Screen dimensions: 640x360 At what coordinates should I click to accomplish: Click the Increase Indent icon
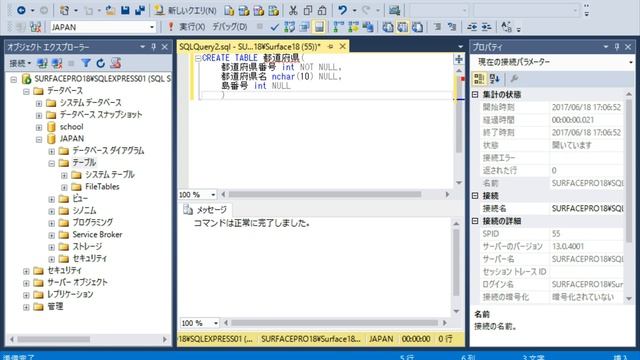pos(487,27)
